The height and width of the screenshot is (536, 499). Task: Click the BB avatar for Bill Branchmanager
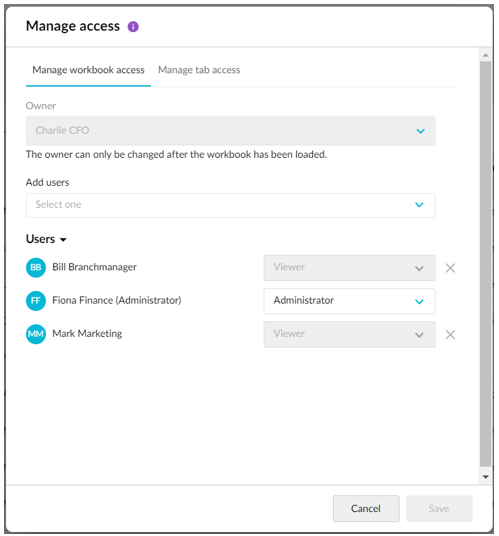coord(36,267)
